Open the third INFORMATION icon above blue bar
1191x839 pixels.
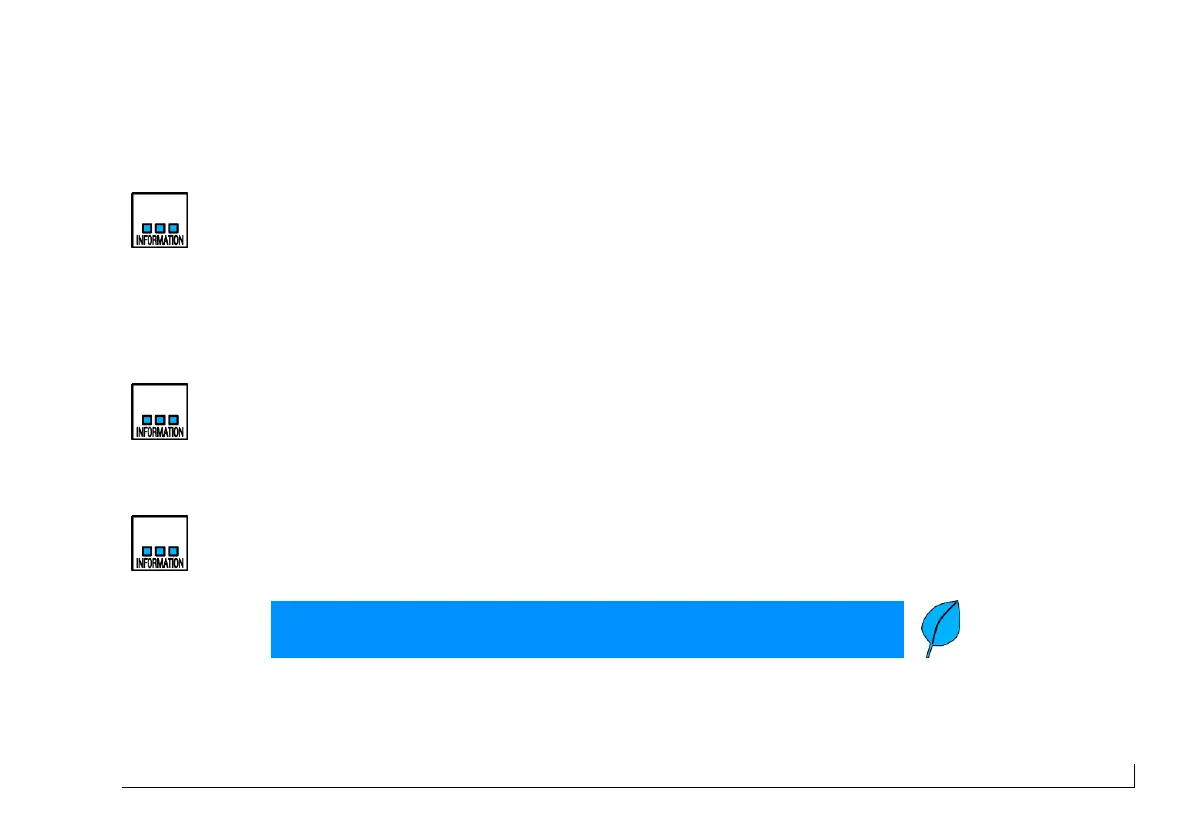[160, 544]
